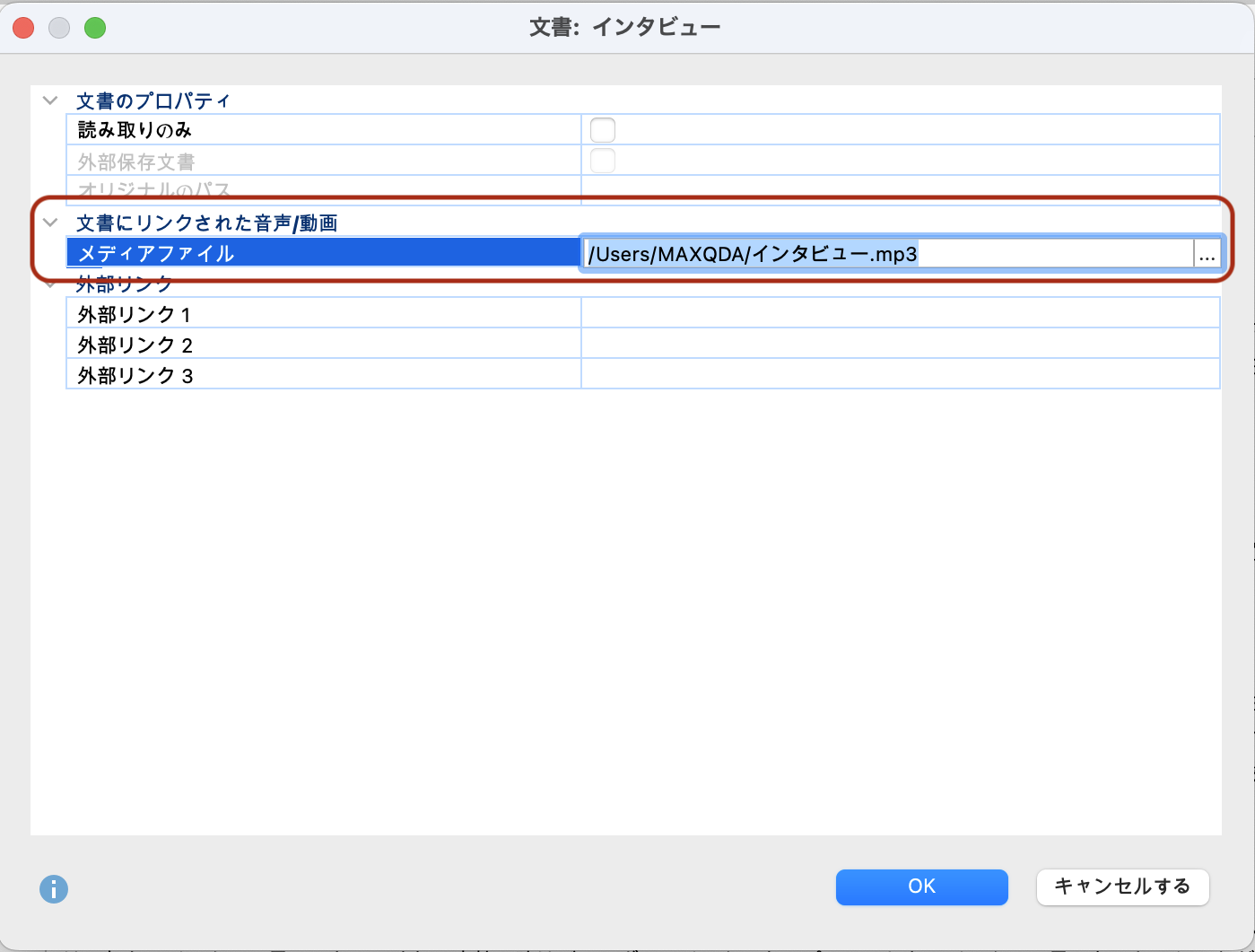The image size is (1255, 952).
Task: Click the blue info help icon
Action: (x=54, y=889)
